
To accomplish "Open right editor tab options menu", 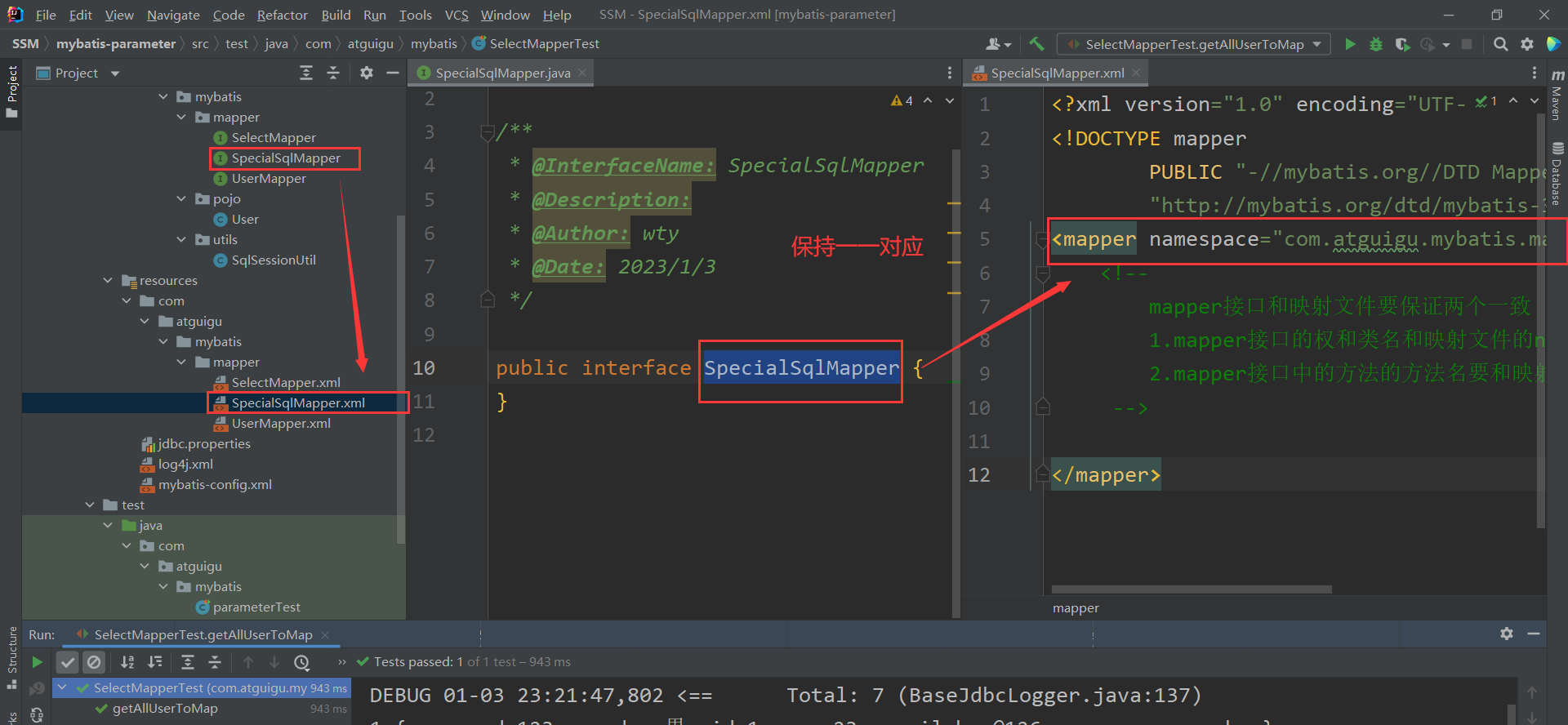I will coord(1535,73).
